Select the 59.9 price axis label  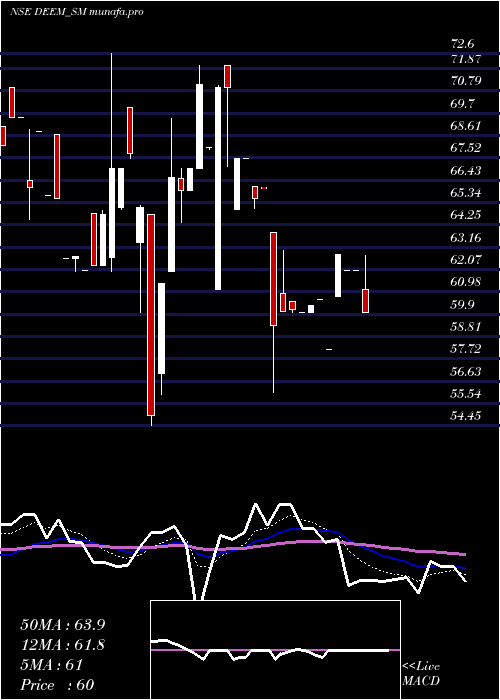click(462, 304)
